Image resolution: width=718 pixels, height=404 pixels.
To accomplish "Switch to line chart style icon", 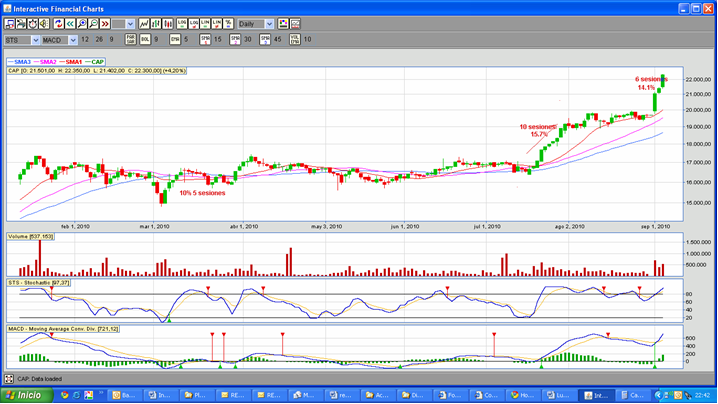I will (145, 23).
